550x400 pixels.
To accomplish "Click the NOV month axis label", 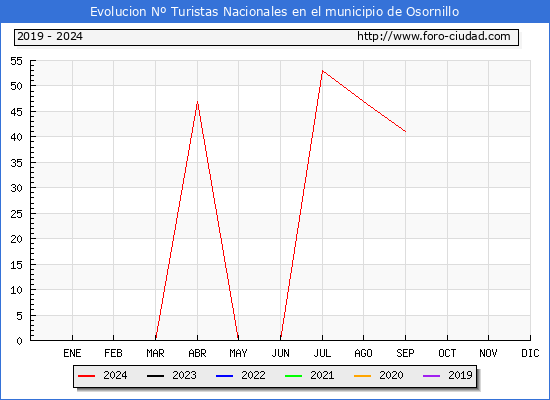I will [x=488, y=353].
